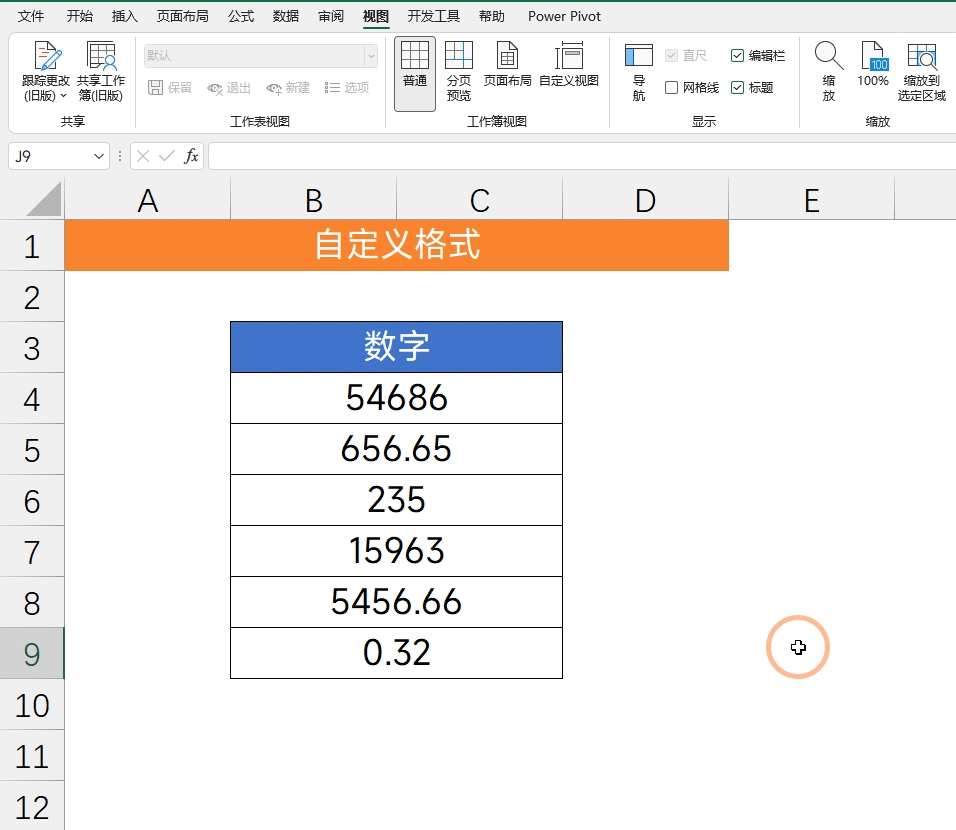
Task: Click the Keep 保留 sheet view button
Action: click(170, 88)
